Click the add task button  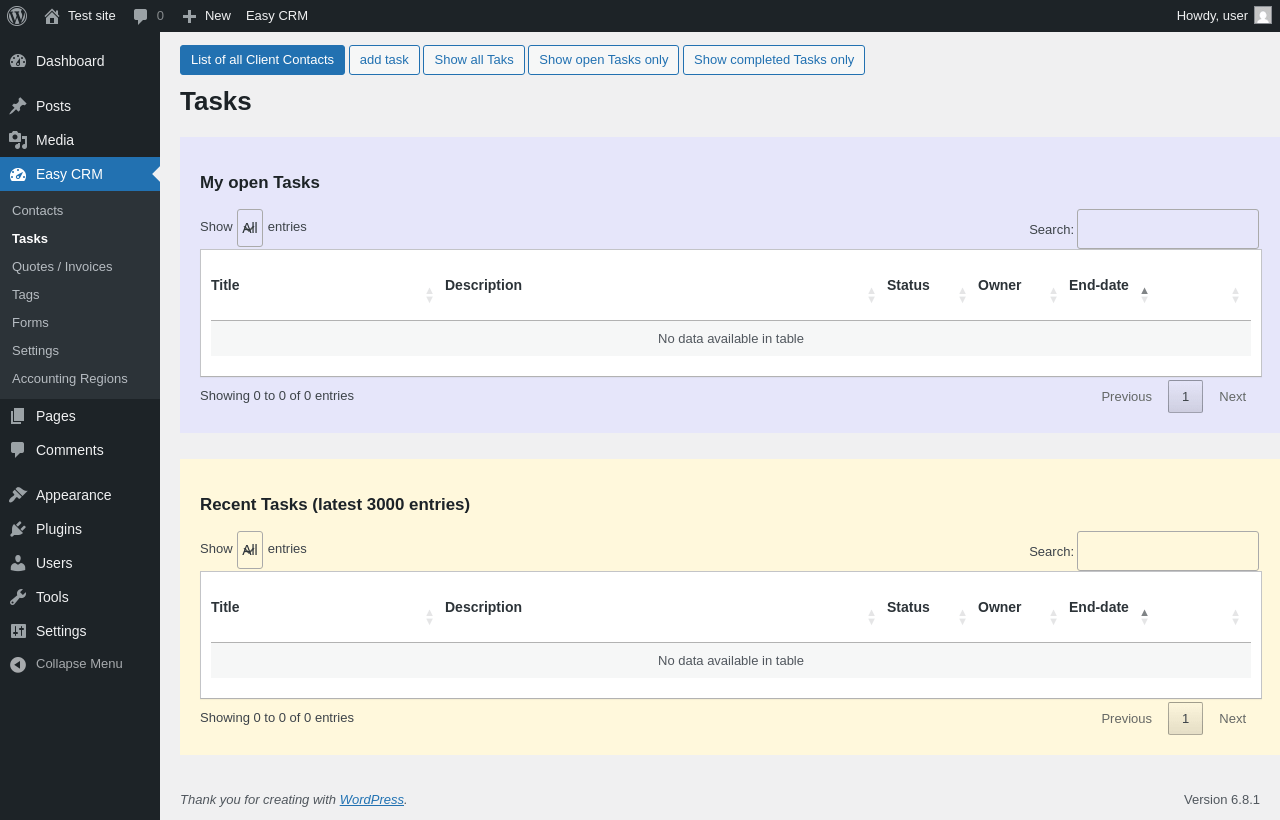pyautogui.click(x=384, y=60)
